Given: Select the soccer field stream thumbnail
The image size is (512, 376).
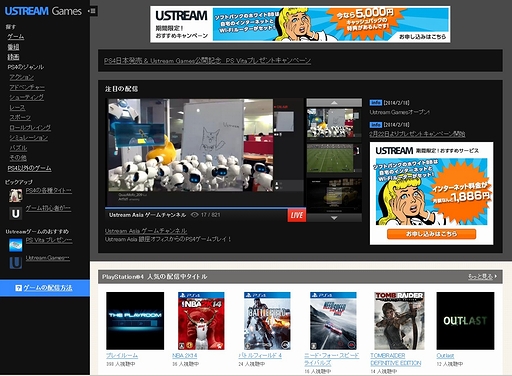Looking at the screenshot, I should coord(334,159).
